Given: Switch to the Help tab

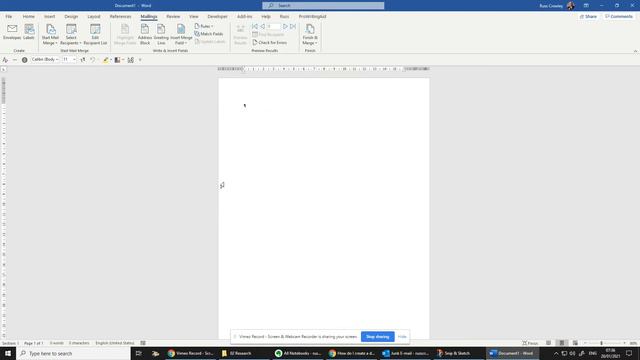Looking at the screenshot, I should point(266,16).
